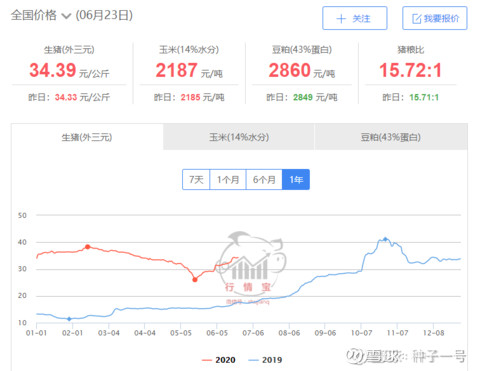Click the red 2020 peak marker
This screenshot has width=480, height=371.
point(87,247)
